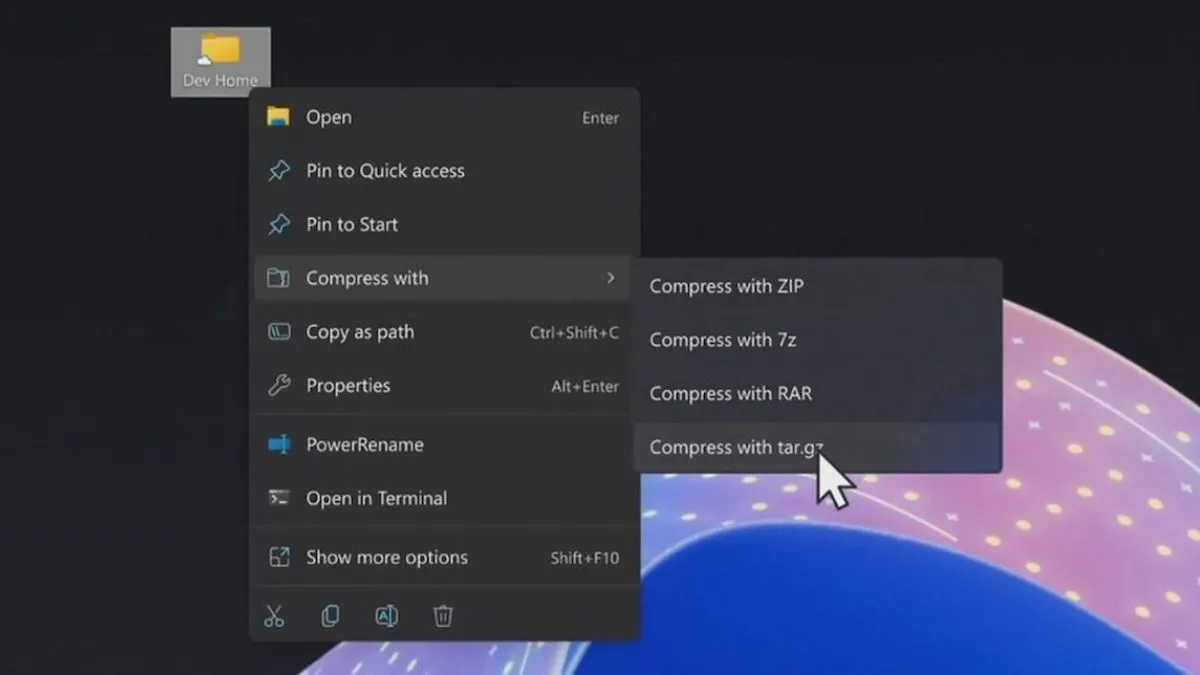This screenshot has height=675, width=1200.
Task: Click the Open in Terminal icon
Action: click(280, 498)
